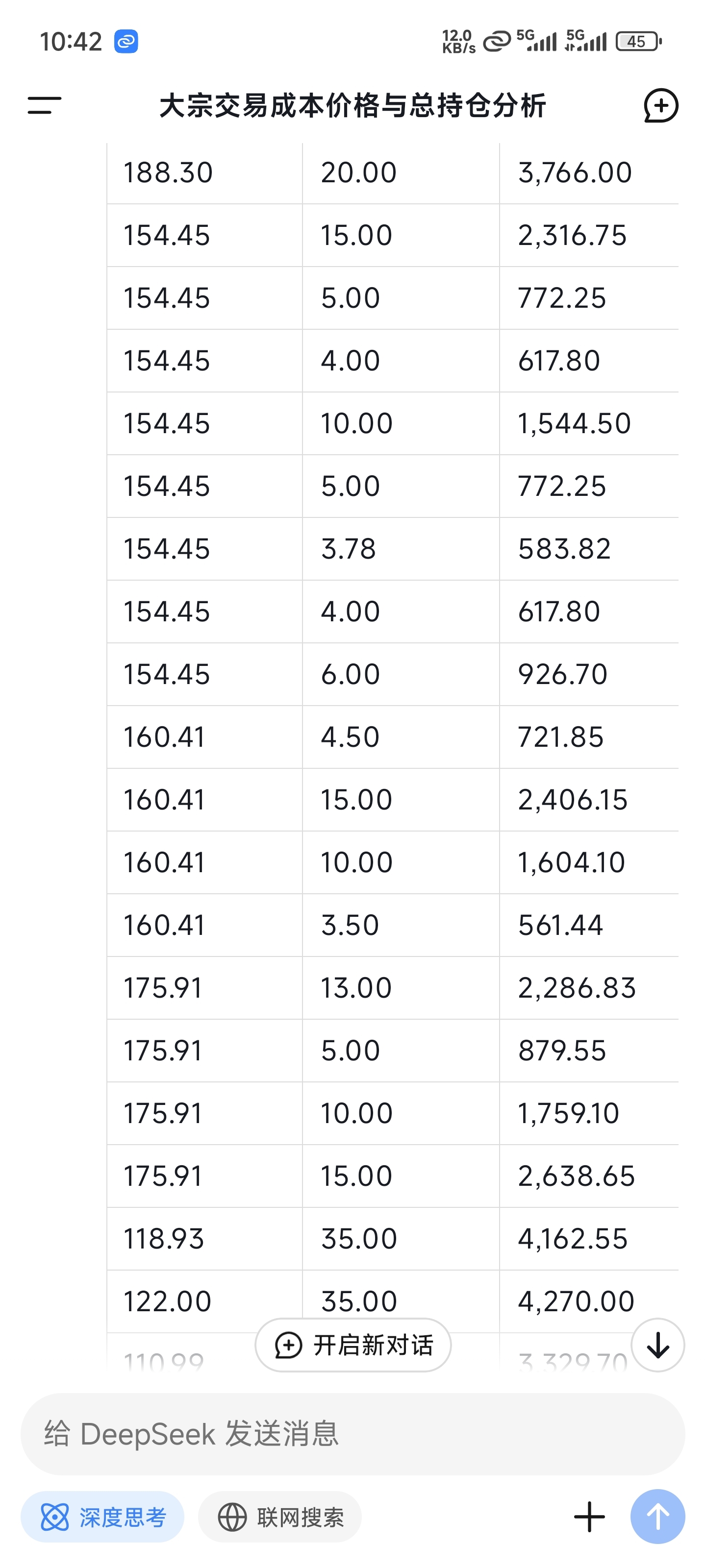The image size is (706, 1568).
Task: Tap the 13.00 quantity cell
Action: 401,988
